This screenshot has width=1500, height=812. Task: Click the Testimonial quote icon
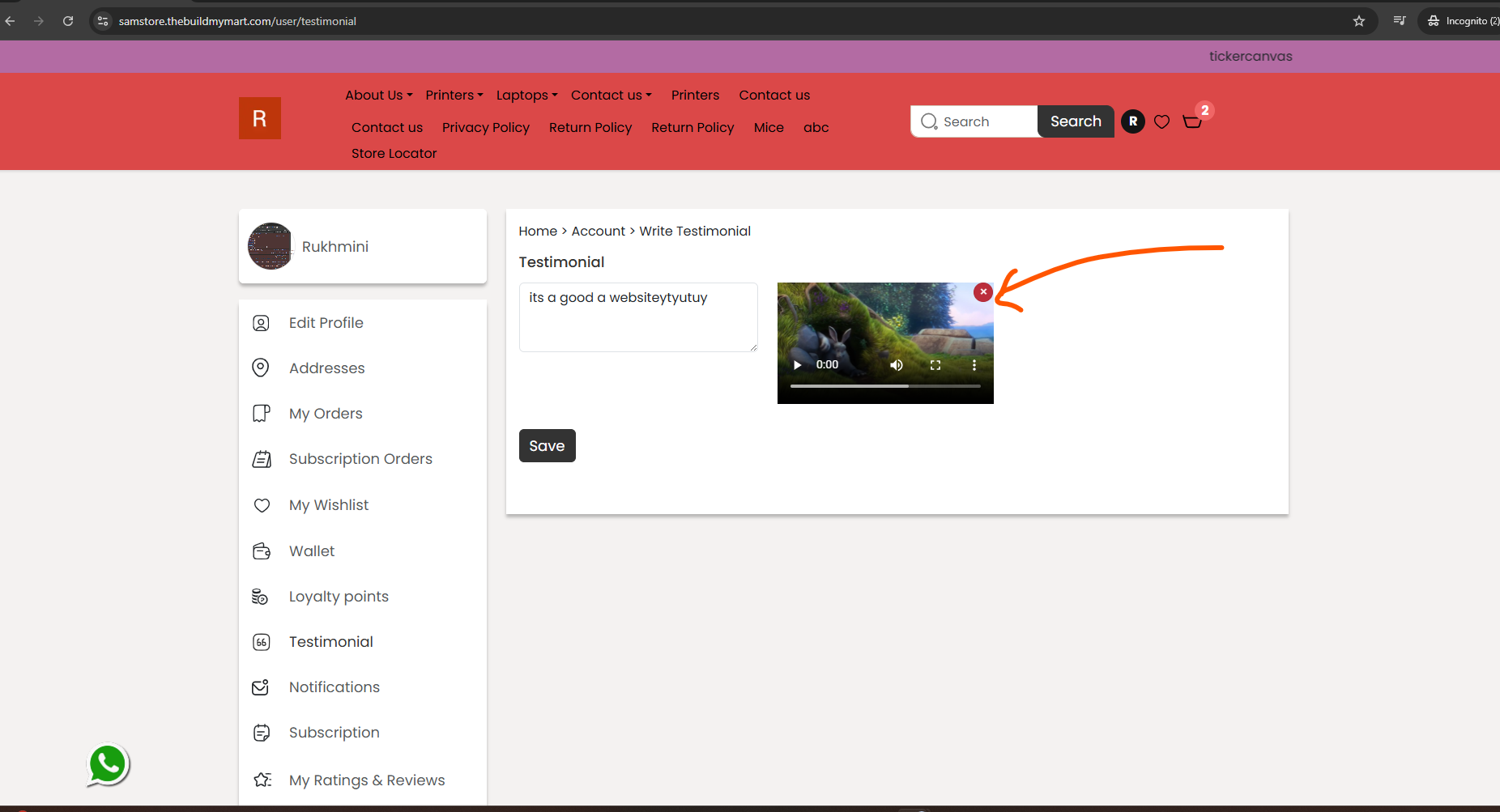click(x=262, y=642)
